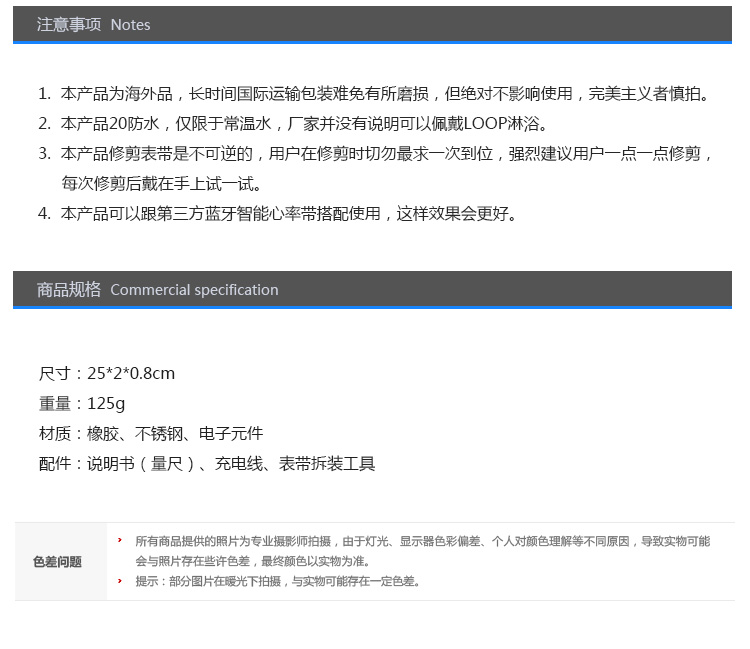Select the 商品规格 header title
This screenshot has height=649, width=750.
coord(69,290)
